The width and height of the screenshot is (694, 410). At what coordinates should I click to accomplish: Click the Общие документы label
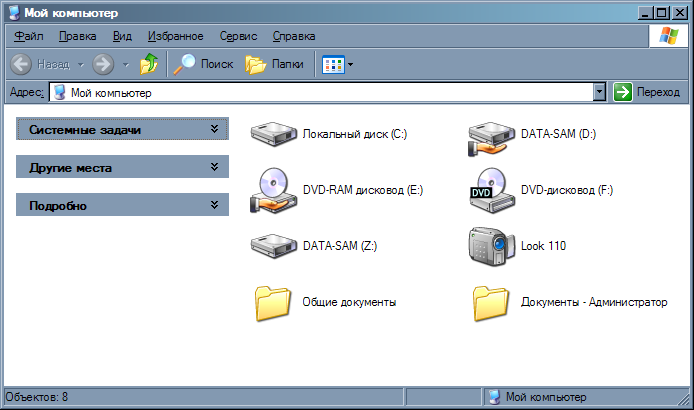click(349, 302)
